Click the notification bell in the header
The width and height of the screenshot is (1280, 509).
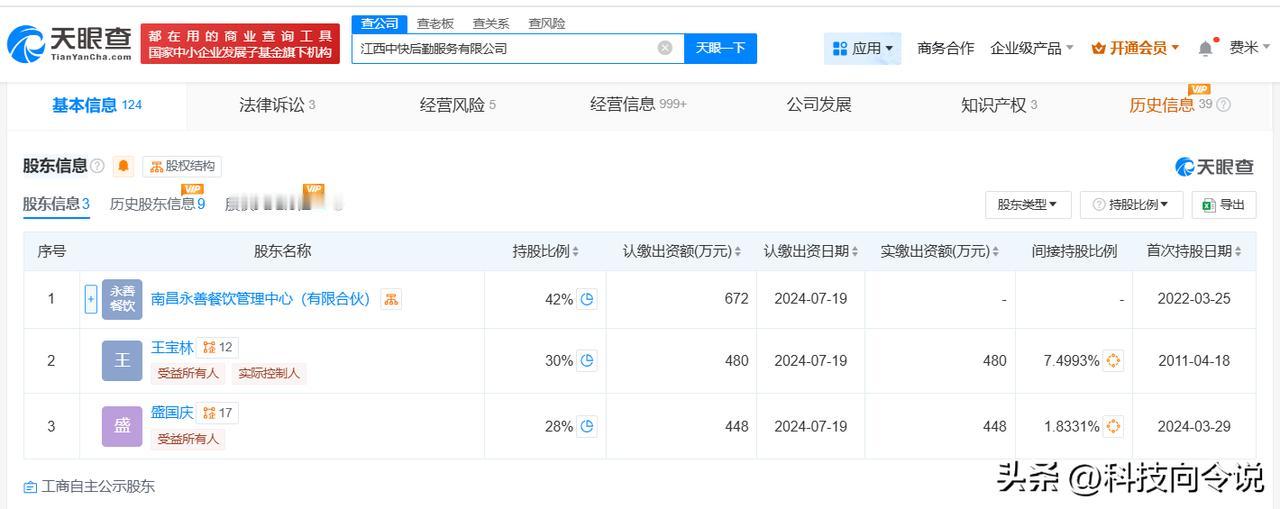1206,48
